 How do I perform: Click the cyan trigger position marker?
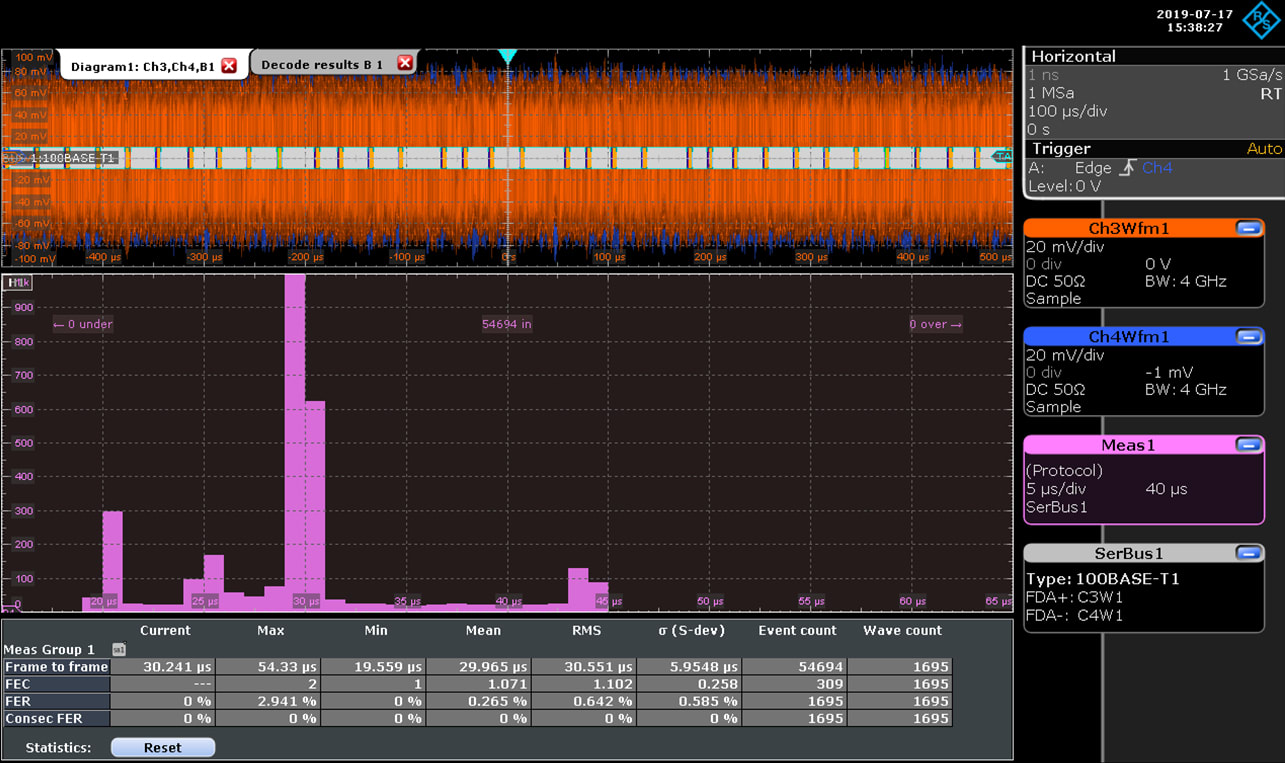click(x=508, y=57)
